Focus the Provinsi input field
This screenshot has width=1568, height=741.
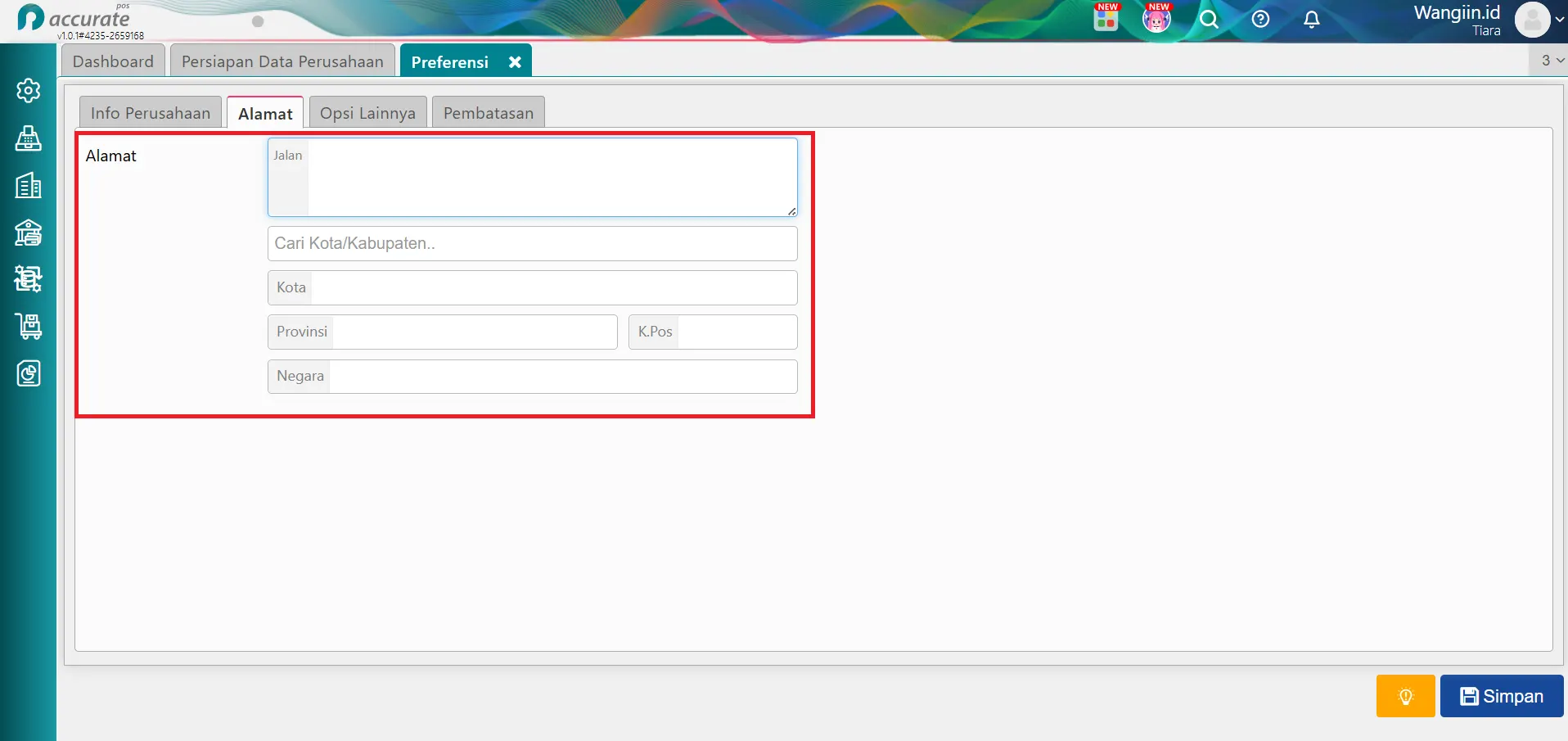pos(443,332)
